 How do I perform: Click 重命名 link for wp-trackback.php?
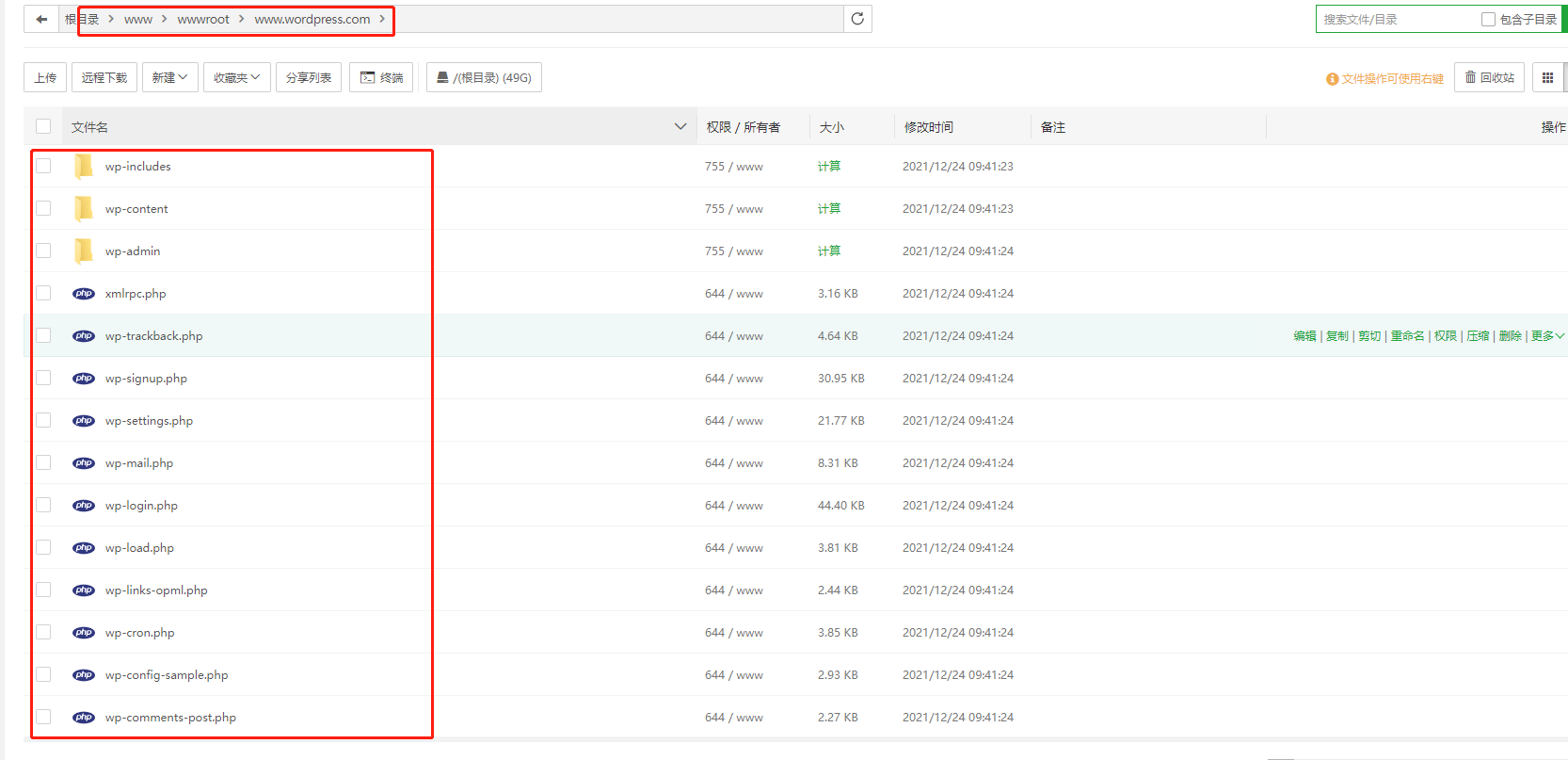click(1408, 335)
